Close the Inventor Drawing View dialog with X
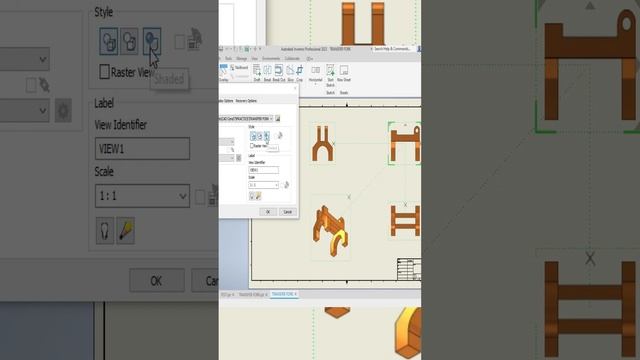 click(x=295, y=88)
